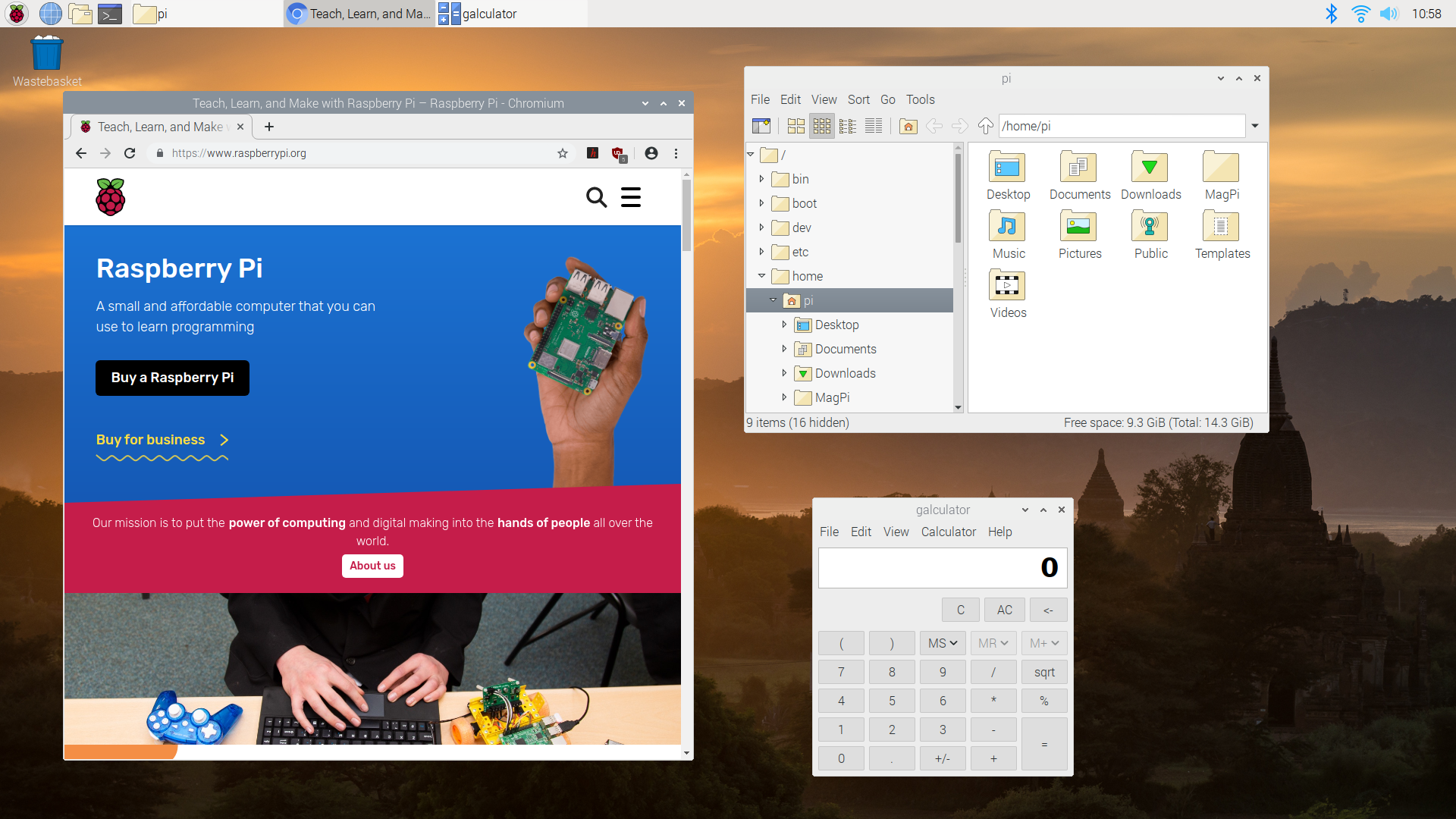The image size is (1456, 819).
Task: Expand the Downloads folder in file tree
Action: [785, 373]
